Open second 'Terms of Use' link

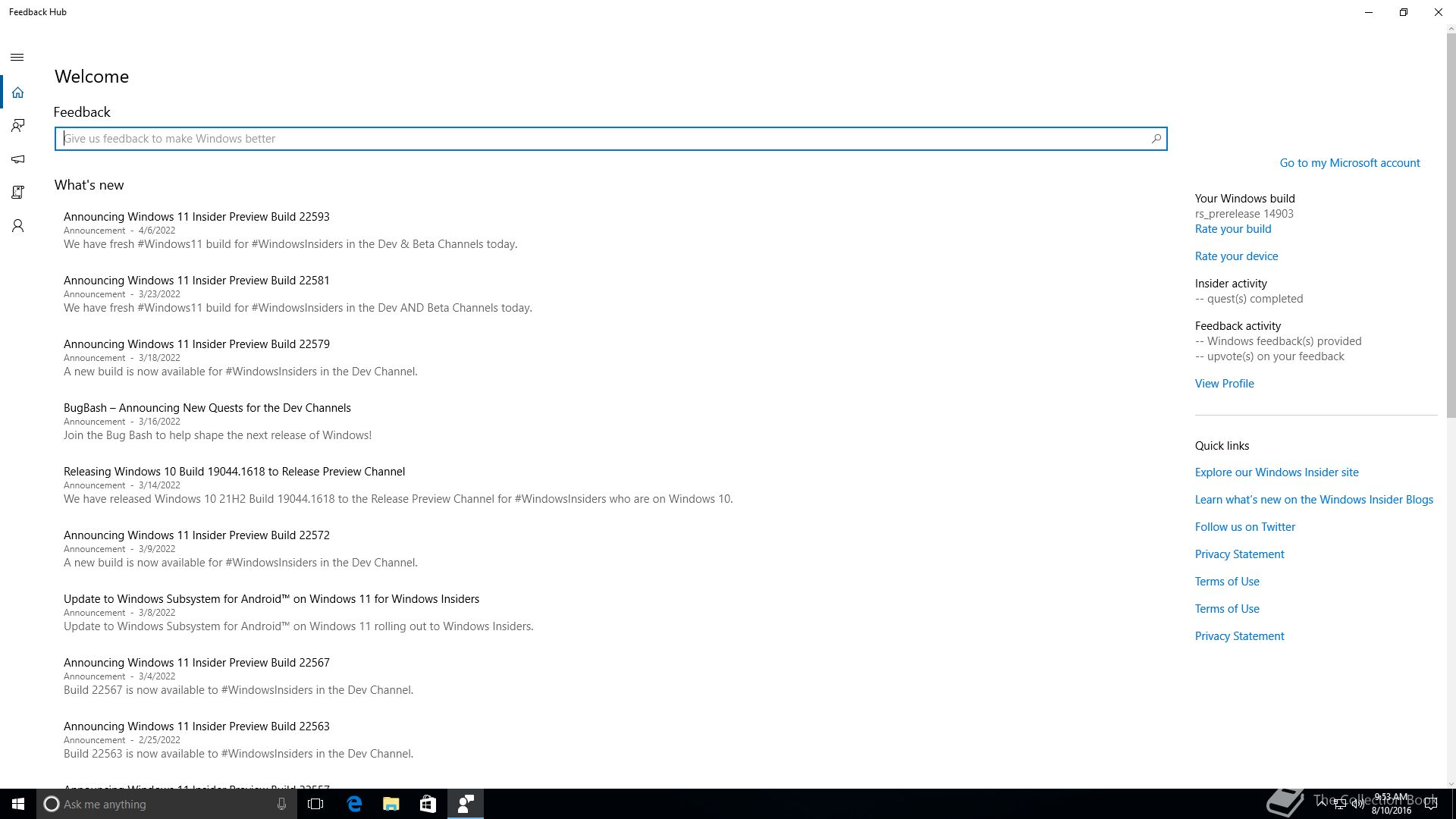coord(1227,609)
